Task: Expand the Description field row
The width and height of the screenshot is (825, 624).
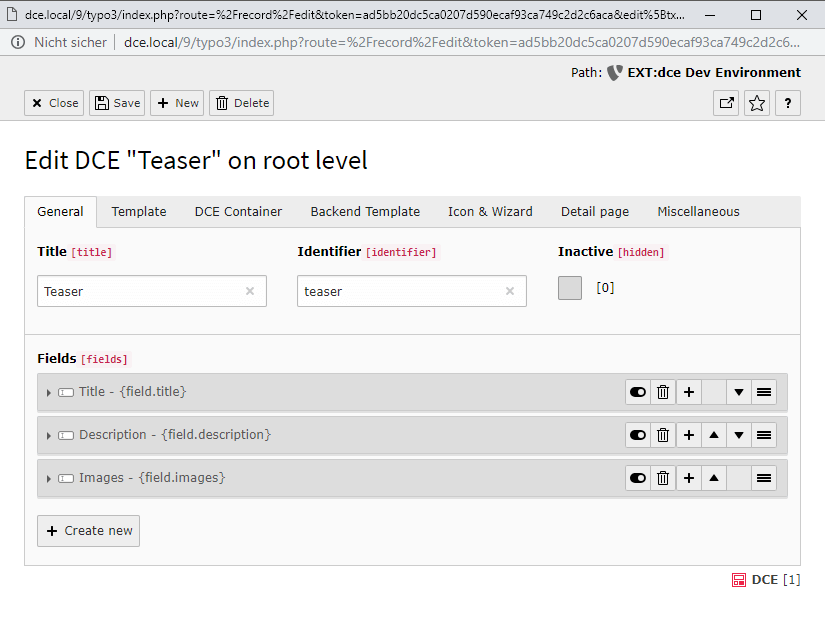Action: coord(49,436)
